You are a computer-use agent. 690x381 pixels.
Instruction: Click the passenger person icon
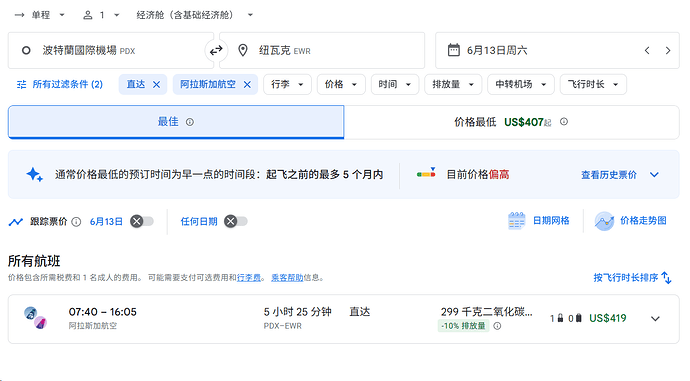88,15
